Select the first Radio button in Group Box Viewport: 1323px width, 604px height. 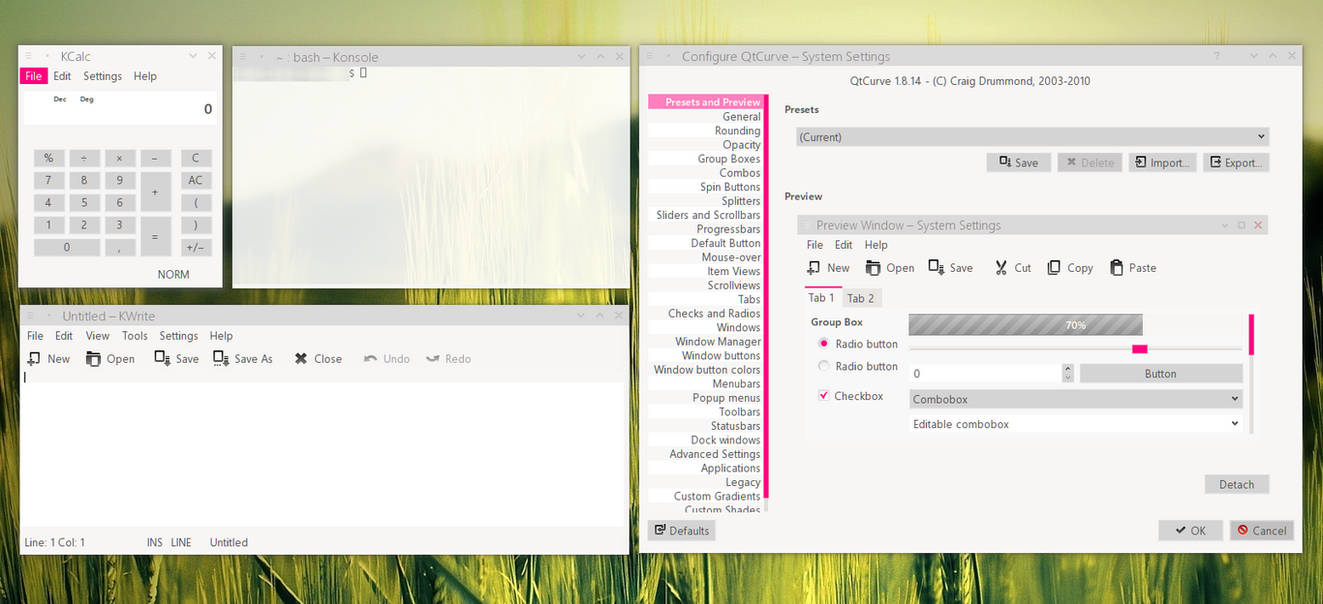pyautogui.click(x=824, y=343)
